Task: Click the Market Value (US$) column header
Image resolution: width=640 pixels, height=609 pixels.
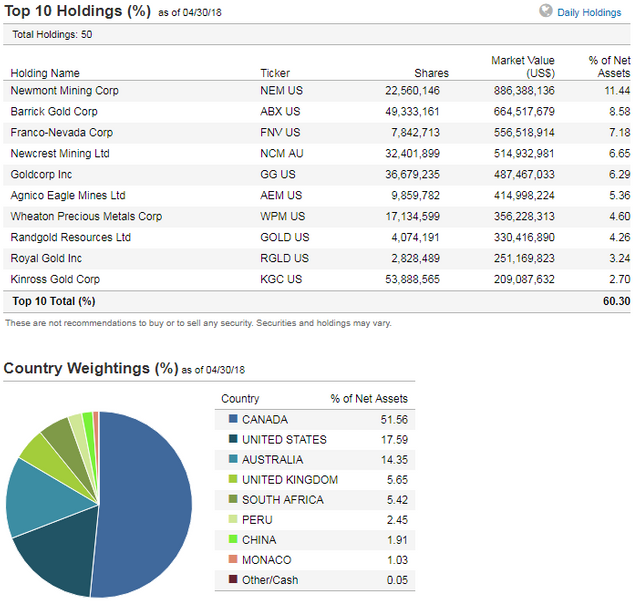Action: (x=523, y=67)
